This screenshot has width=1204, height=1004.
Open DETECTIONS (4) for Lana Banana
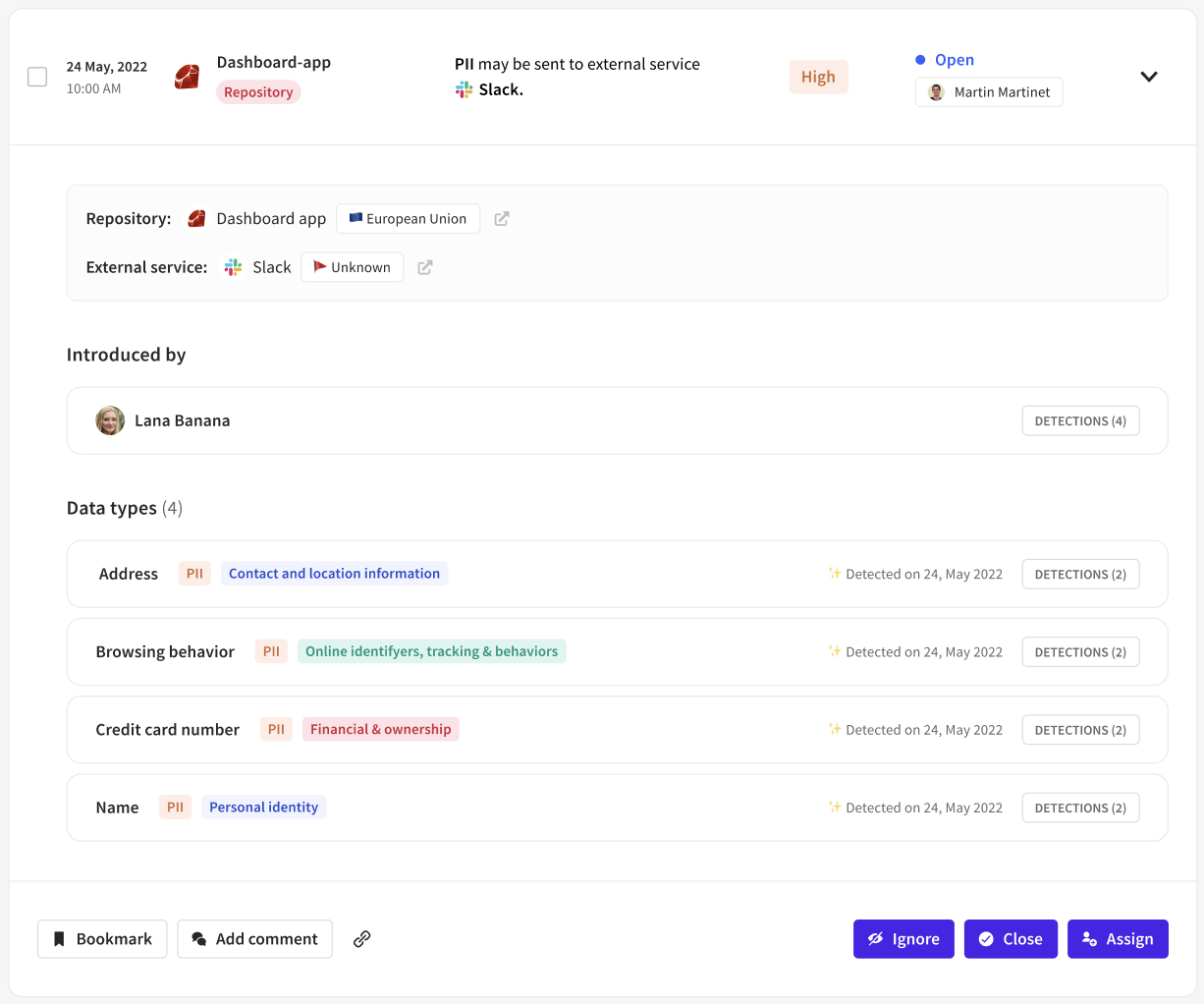(1080, 420)
